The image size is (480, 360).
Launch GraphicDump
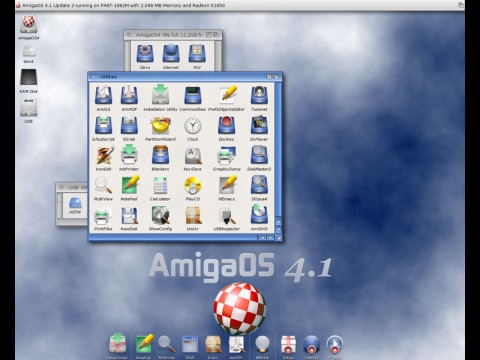point(227,156)
